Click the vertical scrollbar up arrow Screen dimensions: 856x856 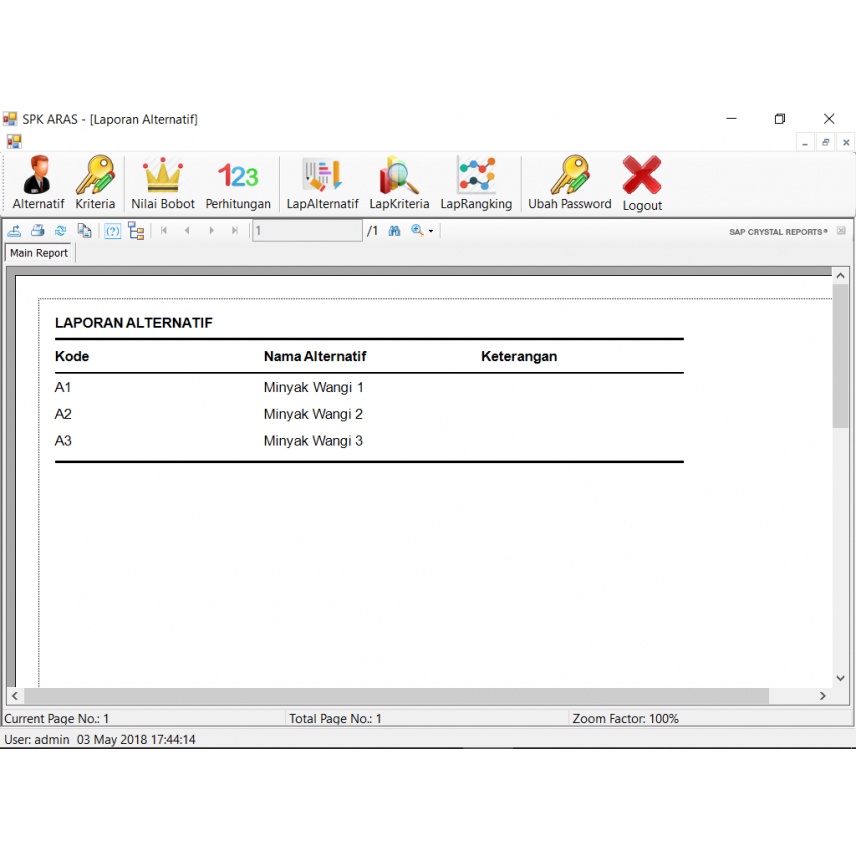(841, 276)
